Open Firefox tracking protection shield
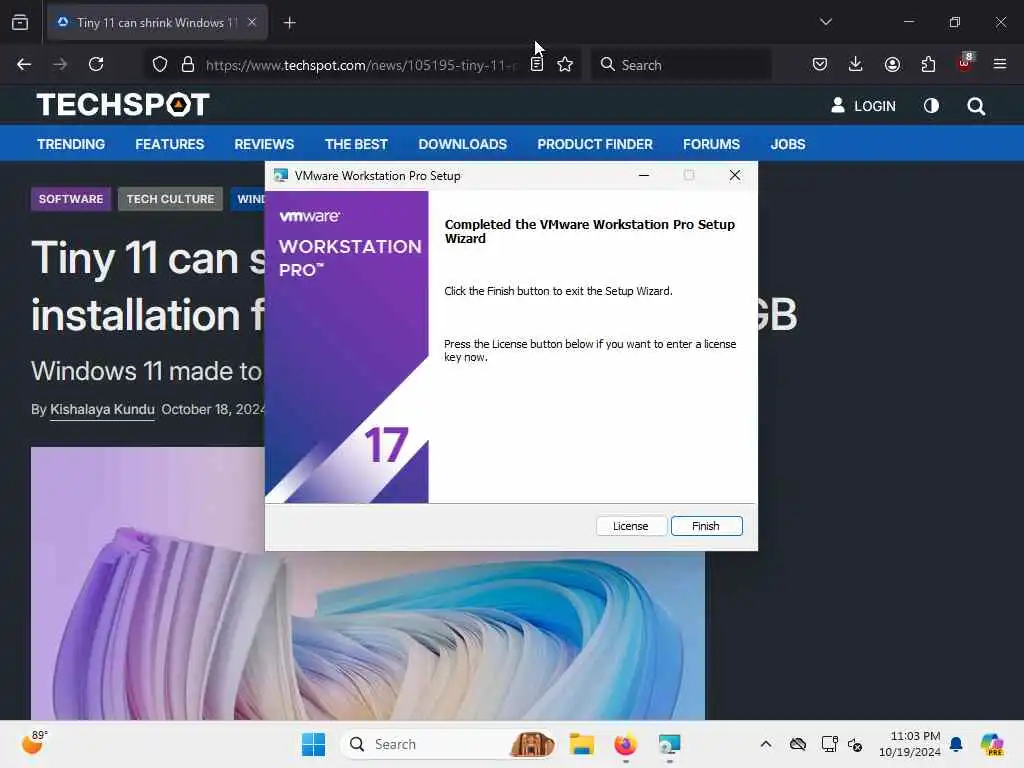The height and width of the screenshot is (768, 1024). coord(160,64)
